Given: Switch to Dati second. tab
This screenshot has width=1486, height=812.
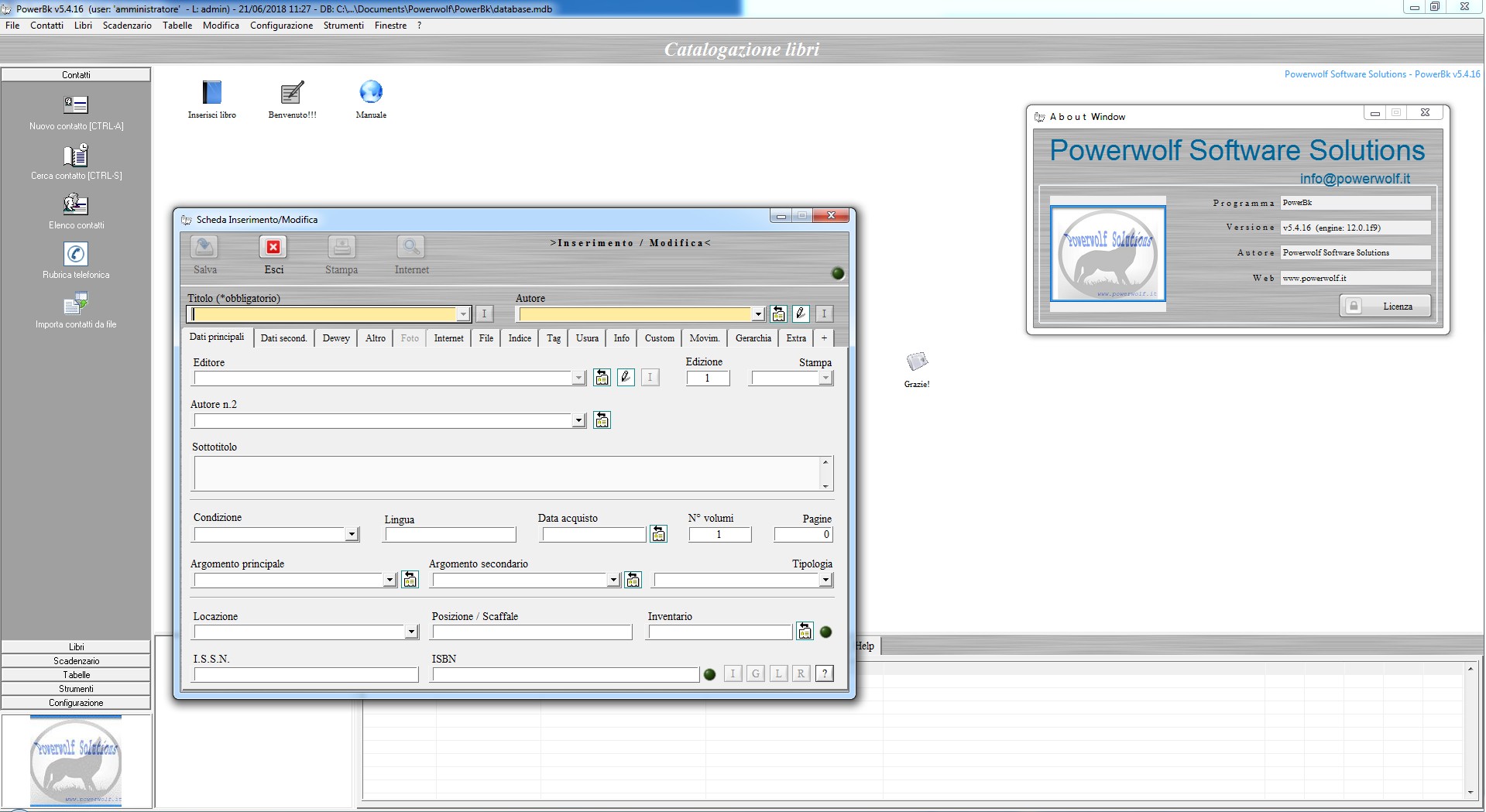Looking at the screenshot, I should pos(283,338).
